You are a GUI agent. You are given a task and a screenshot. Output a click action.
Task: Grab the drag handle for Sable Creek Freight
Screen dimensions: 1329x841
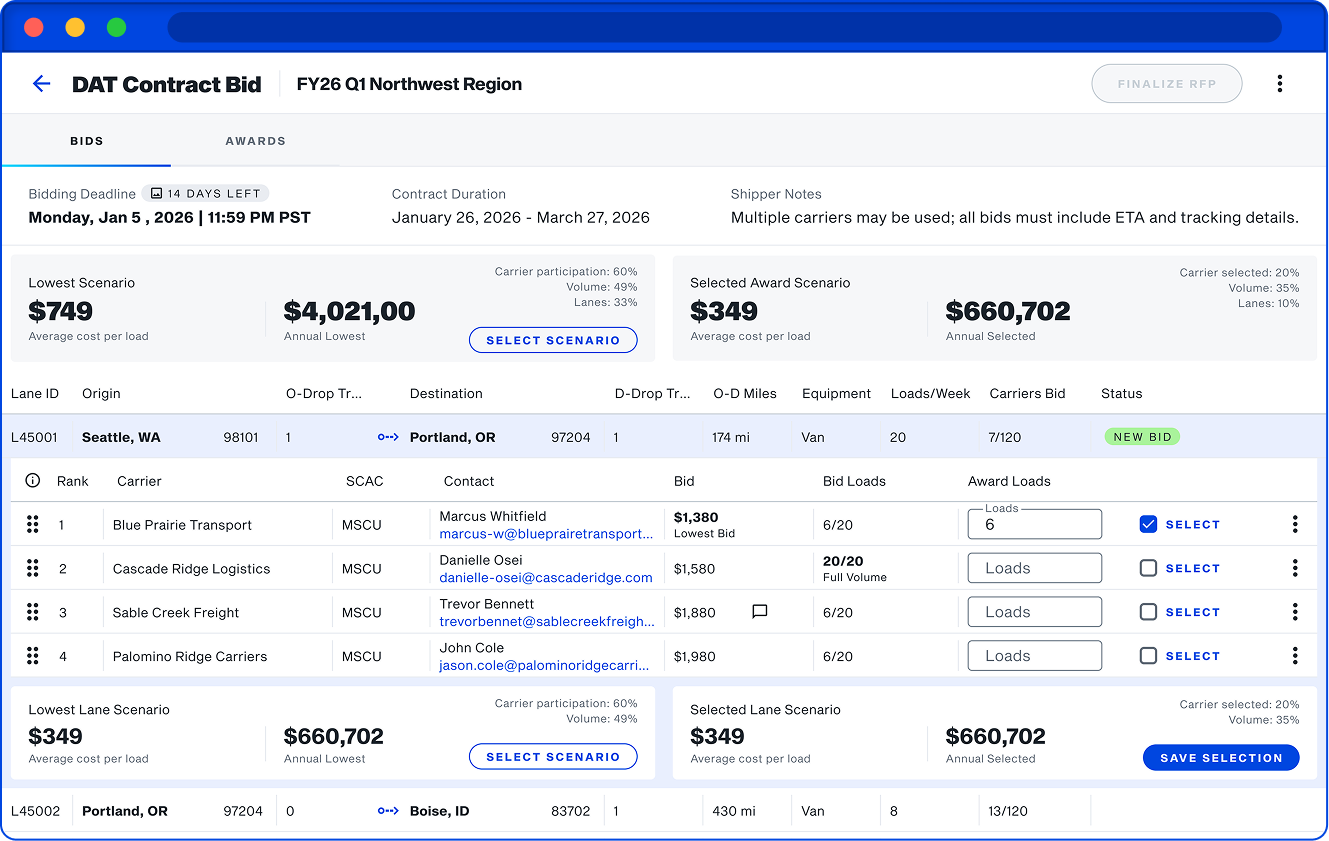(x=32, y=612)
